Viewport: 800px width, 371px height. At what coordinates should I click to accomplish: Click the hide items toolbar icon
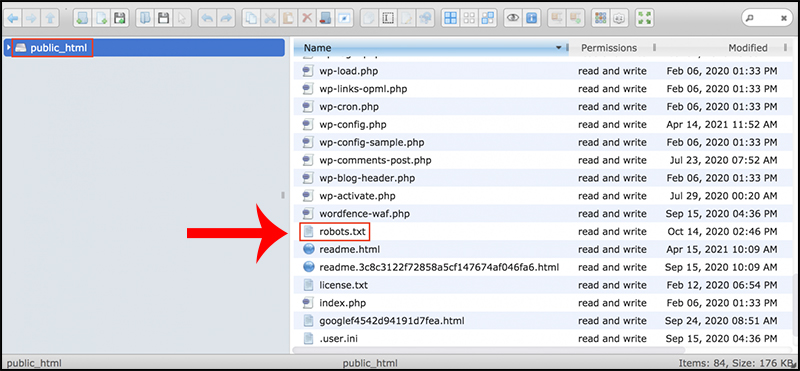pyautogui.click(x=344, y=19)
